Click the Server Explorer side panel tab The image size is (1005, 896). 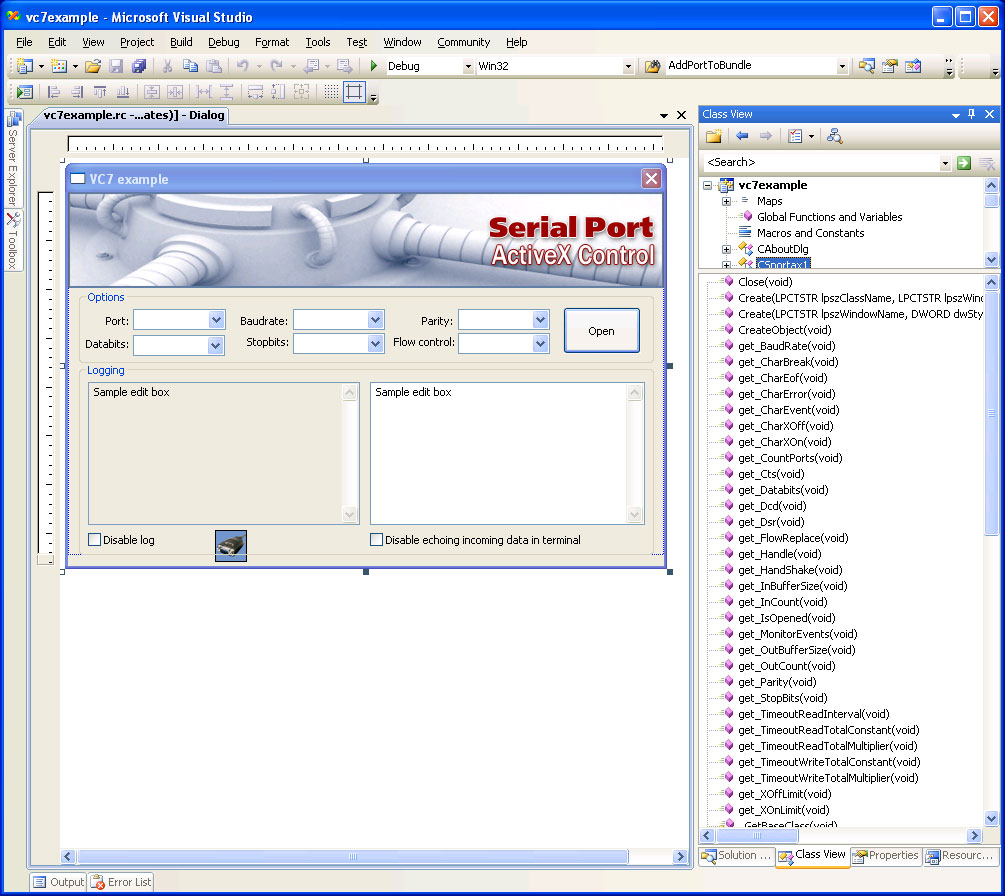pyautogui.click(x=13, y=159)
